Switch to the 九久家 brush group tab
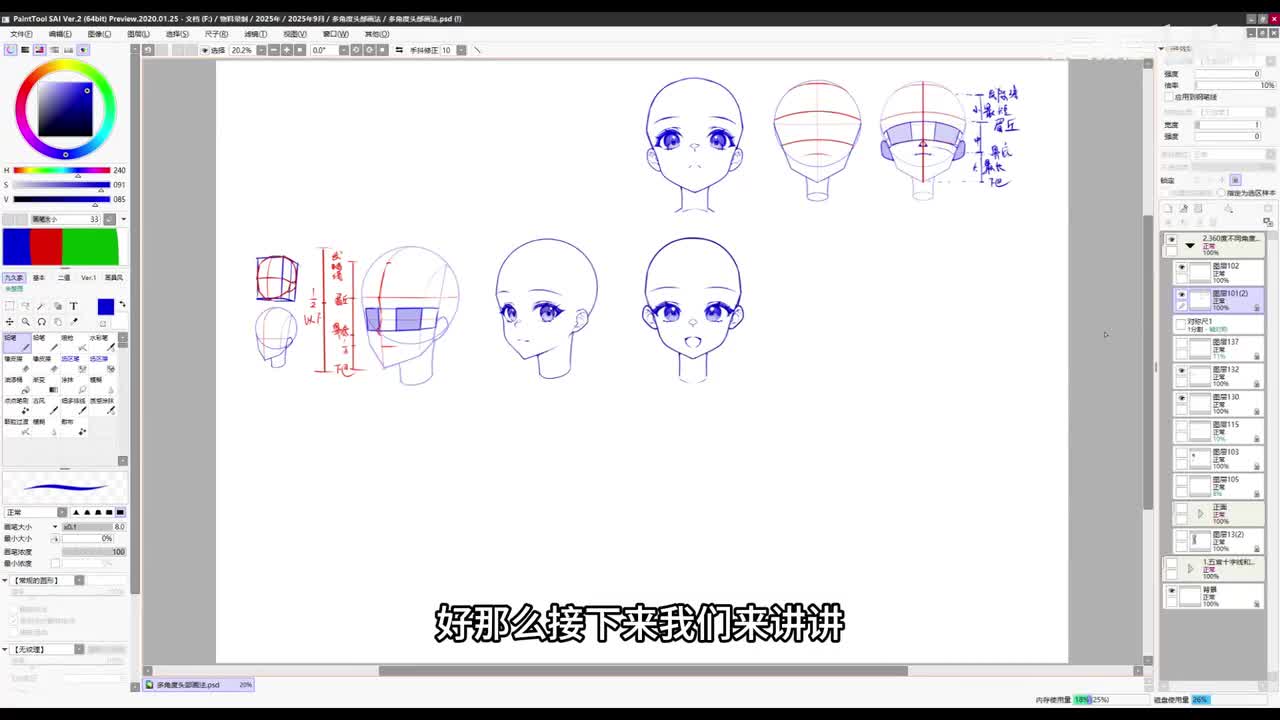Screen dimensions: 1280x720 pyautogui.click(x=14, y=278)
